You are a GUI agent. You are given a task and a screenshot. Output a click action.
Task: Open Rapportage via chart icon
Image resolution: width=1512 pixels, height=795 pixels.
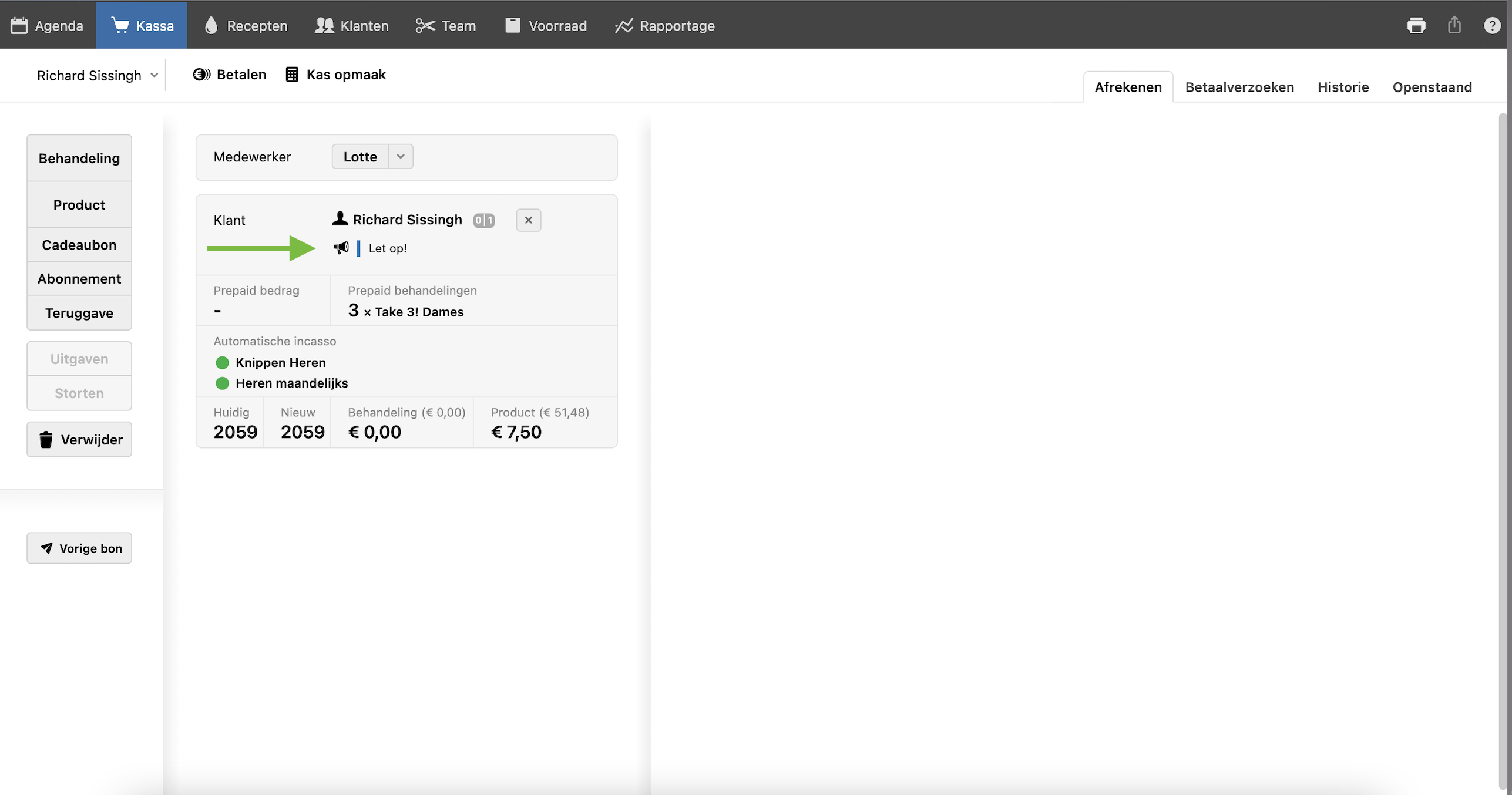tap(623, 25)
